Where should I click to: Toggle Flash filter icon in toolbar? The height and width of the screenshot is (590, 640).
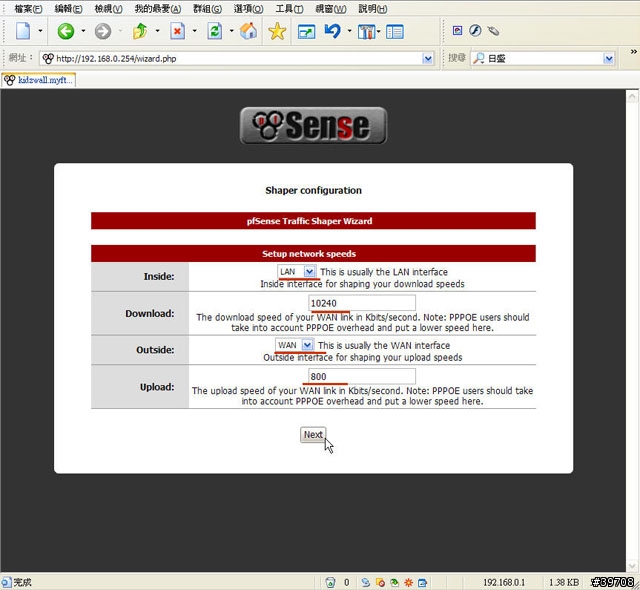(x=475, y=31)
